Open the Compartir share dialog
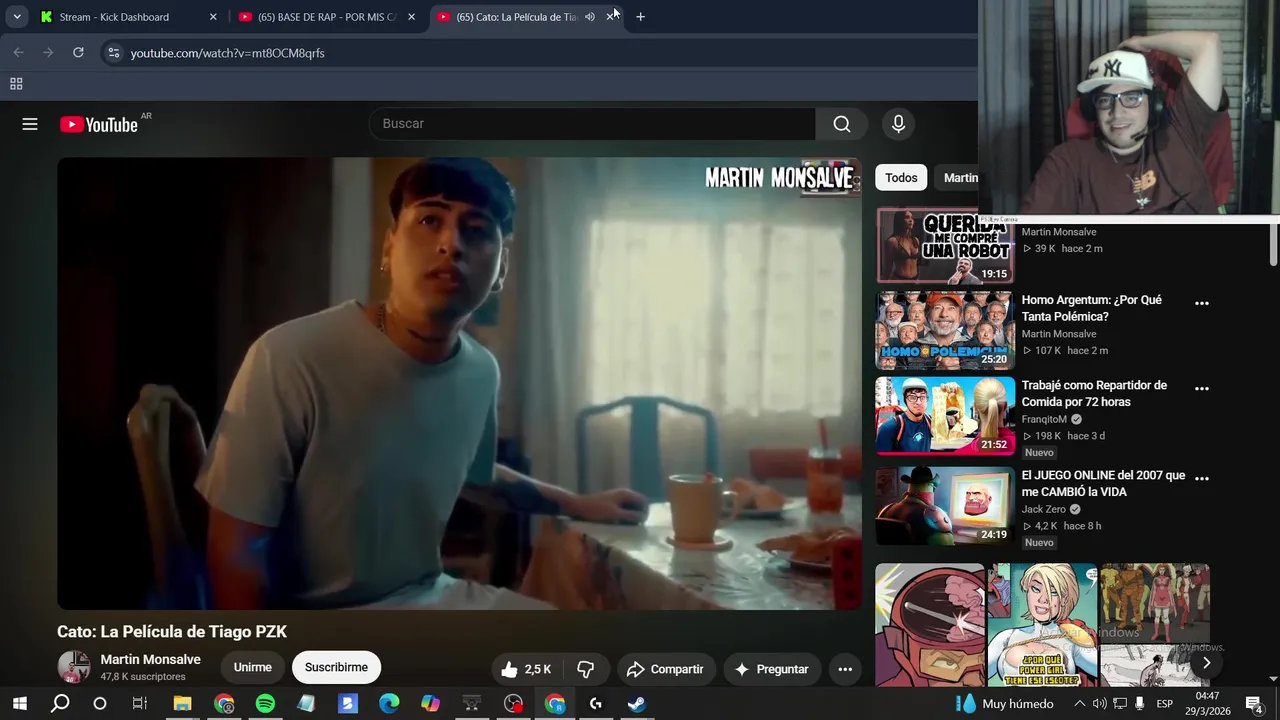1280x720 pixels. tap(665, 669)
